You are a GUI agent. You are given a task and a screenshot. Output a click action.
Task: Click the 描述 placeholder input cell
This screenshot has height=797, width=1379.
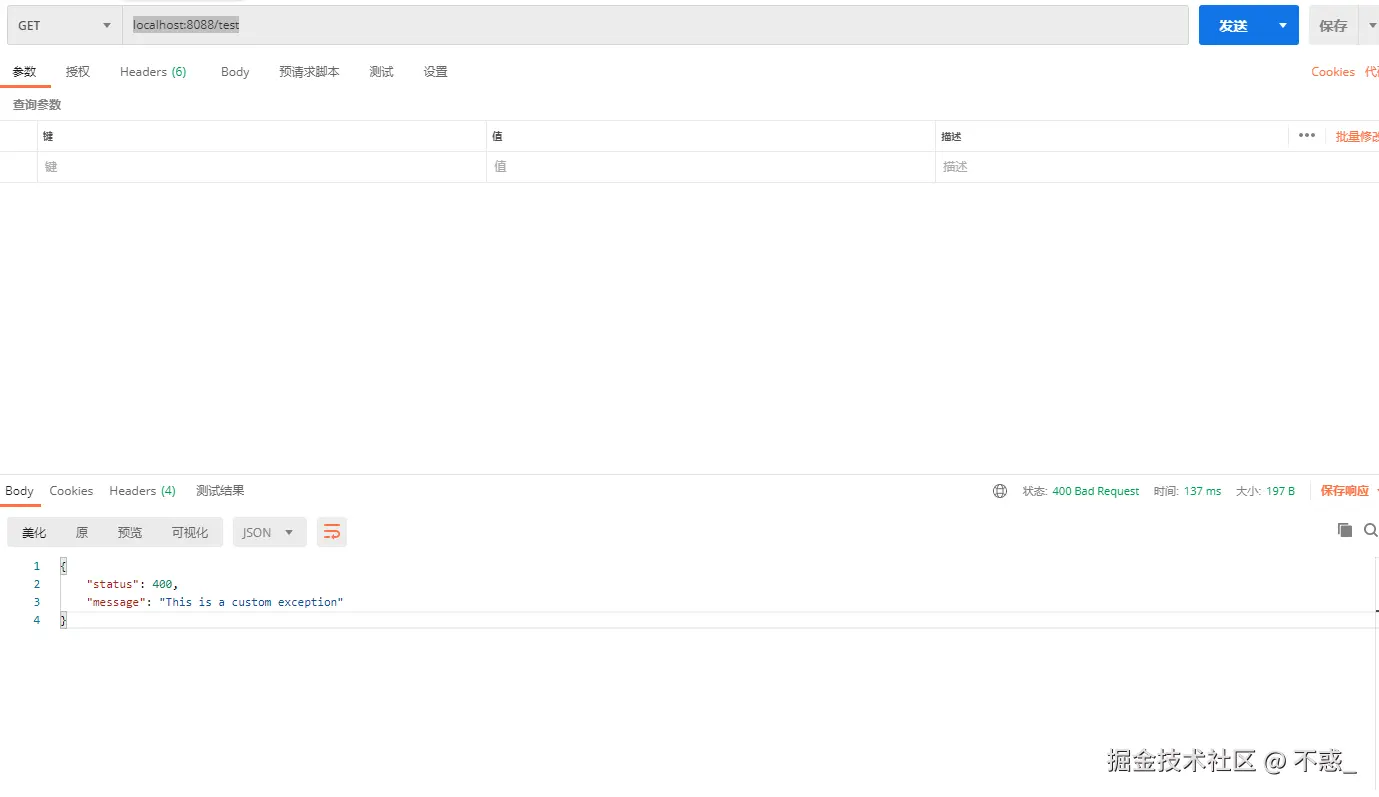1157,167
